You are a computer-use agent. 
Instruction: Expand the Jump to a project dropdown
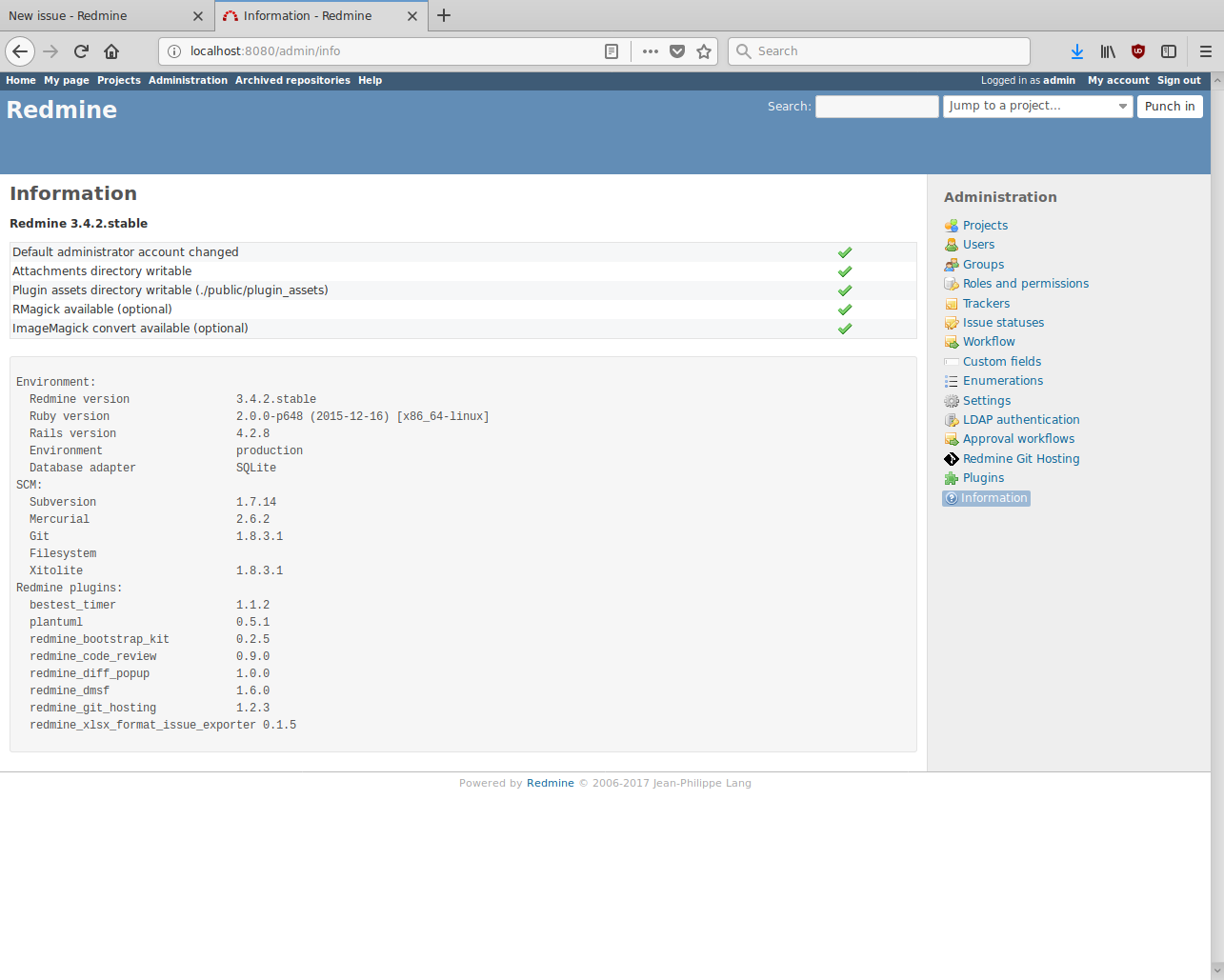(x=1037, y=106)
